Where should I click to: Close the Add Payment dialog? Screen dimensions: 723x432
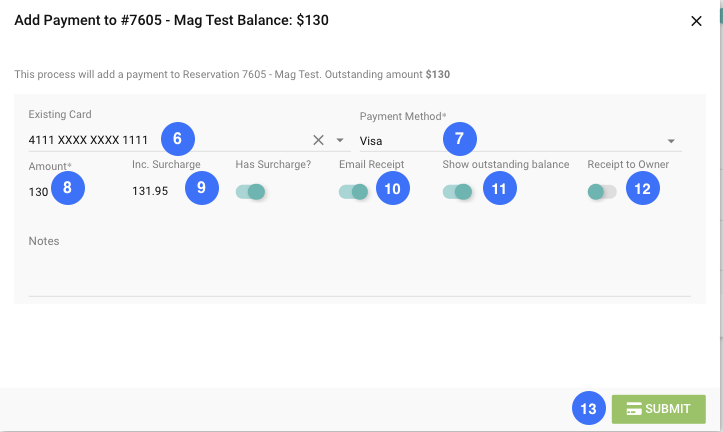point(696,21)
